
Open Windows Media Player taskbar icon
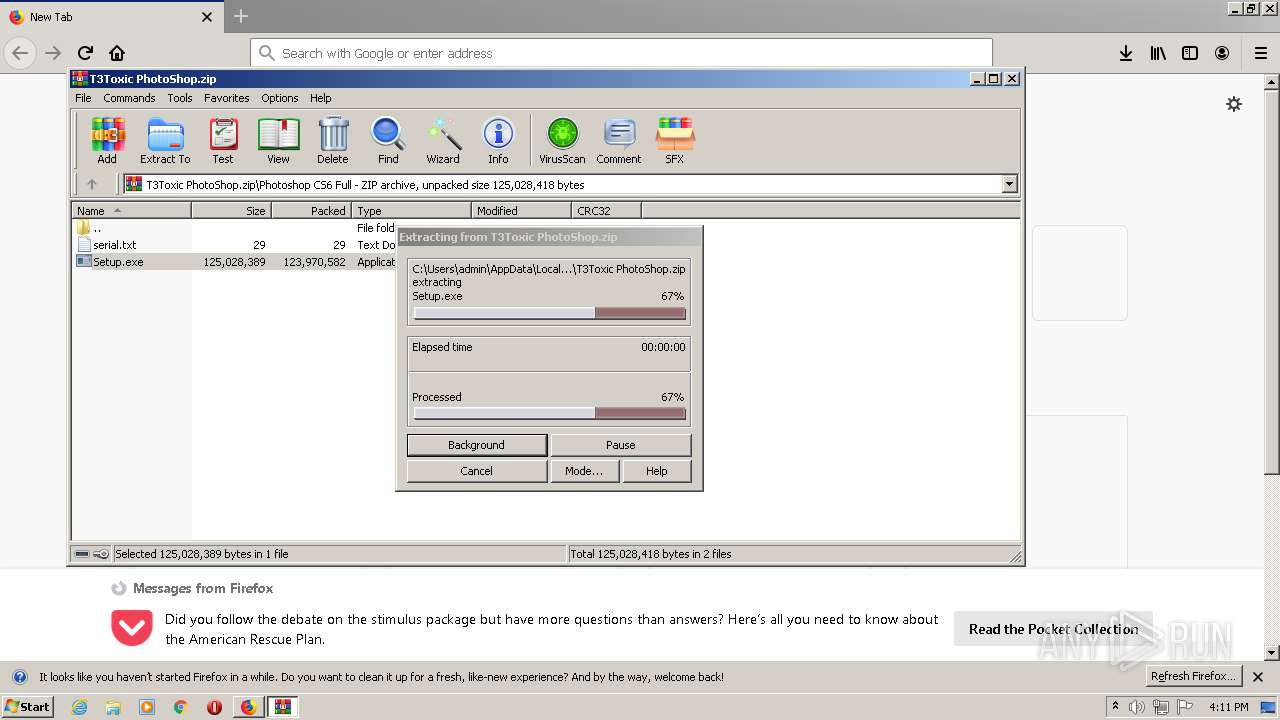[x=147, y=707]
